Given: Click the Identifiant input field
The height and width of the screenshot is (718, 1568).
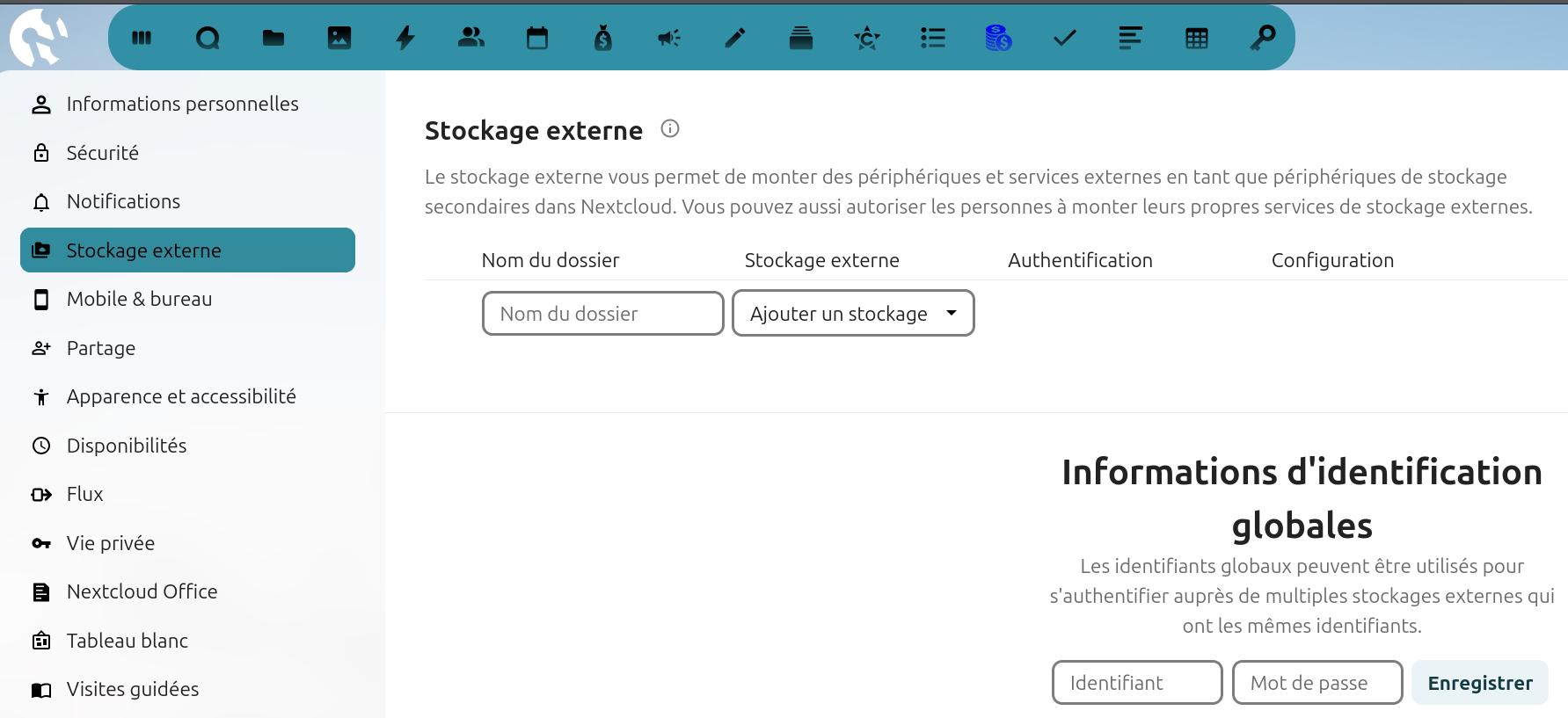Looking at the screenshot, I should 1137,683.
